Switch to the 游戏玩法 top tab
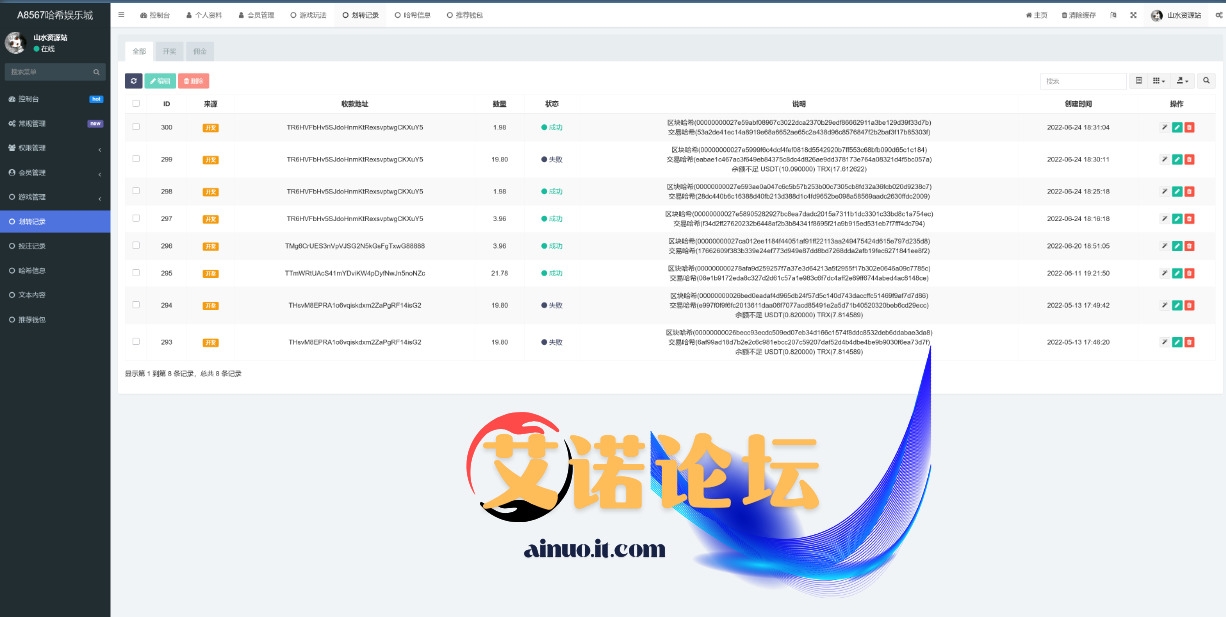1226x617 pixels. (x=309, y=15)
